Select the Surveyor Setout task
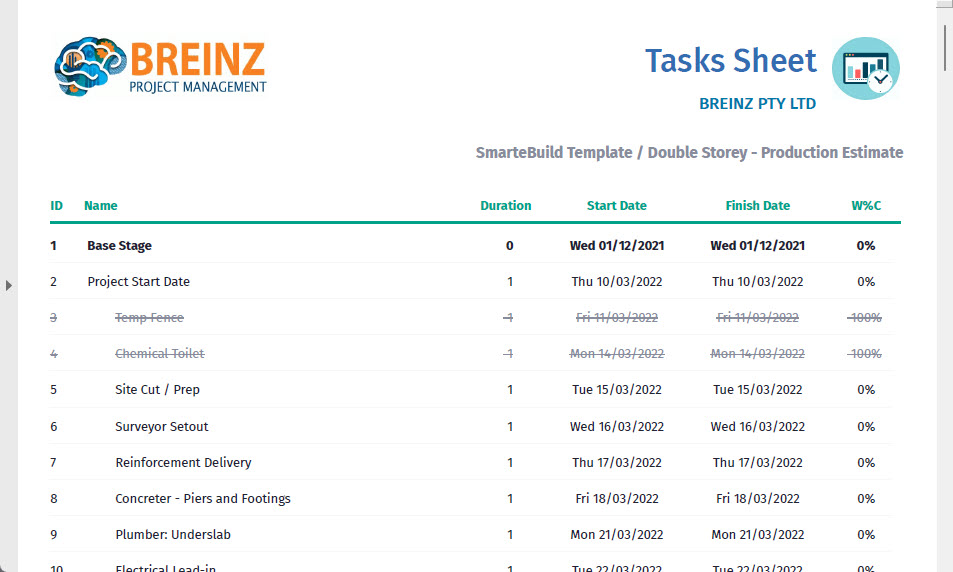 click(161, 427)
